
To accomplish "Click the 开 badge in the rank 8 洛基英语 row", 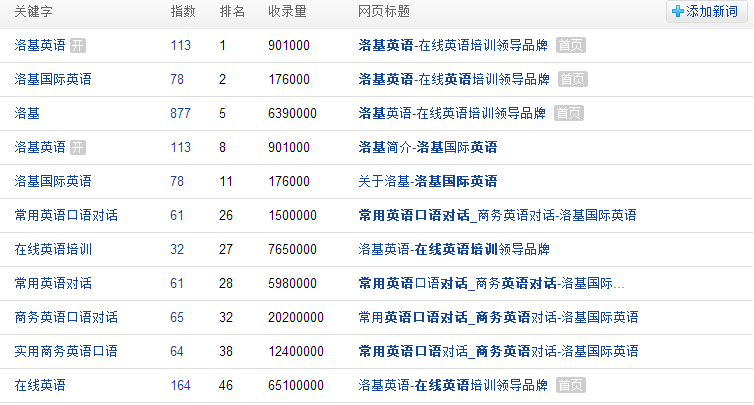I will [78, 147].
